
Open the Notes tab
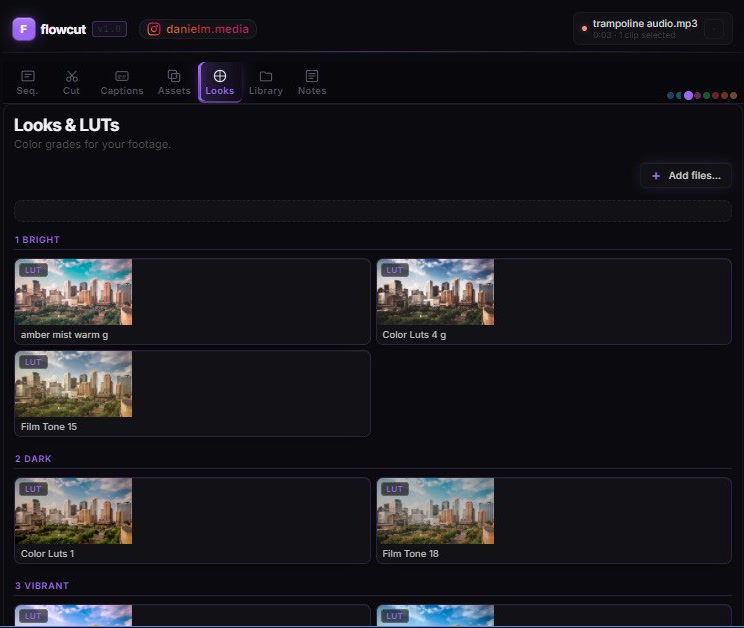[x=312, y=83]
